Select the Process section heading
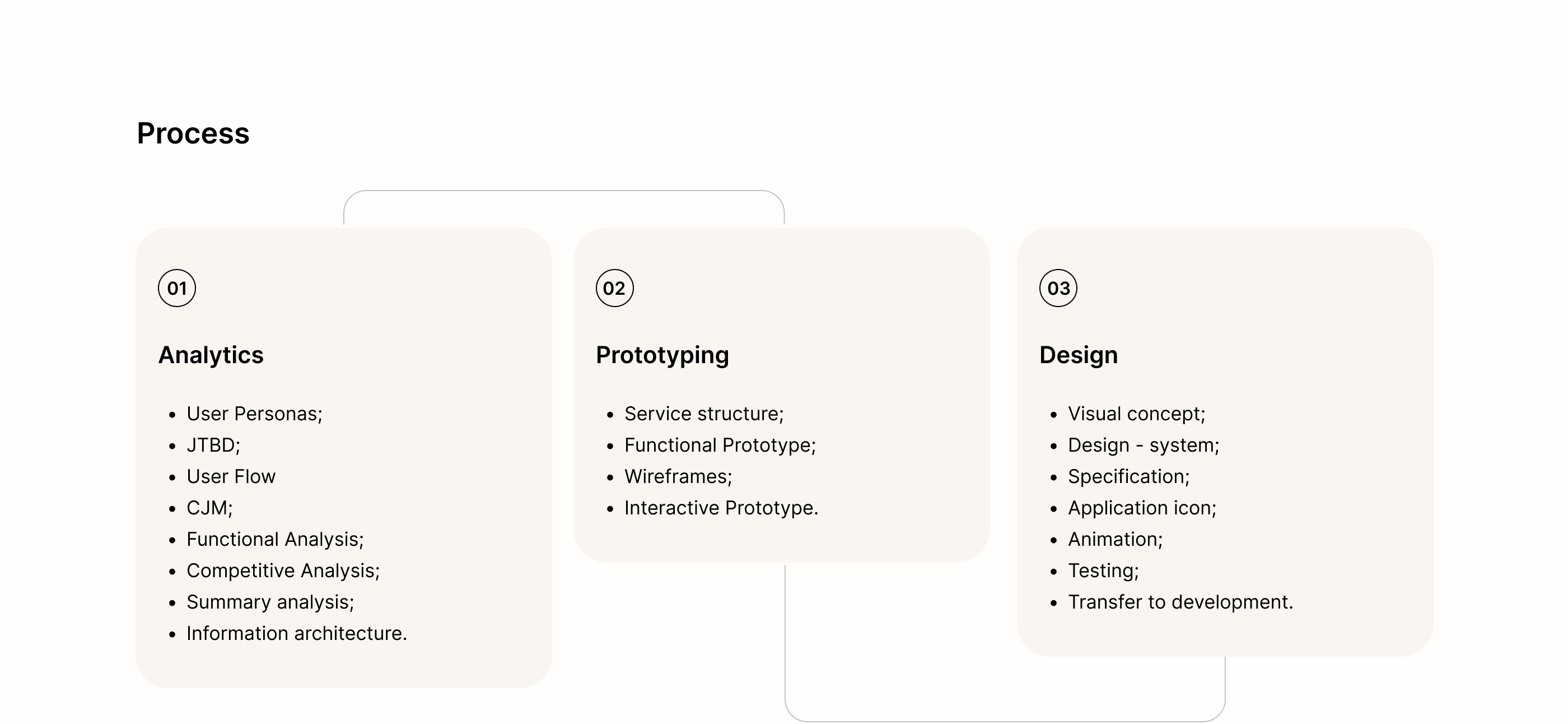Image resolution: width=1568 pixels, height=724 pixels. [193, 133]
